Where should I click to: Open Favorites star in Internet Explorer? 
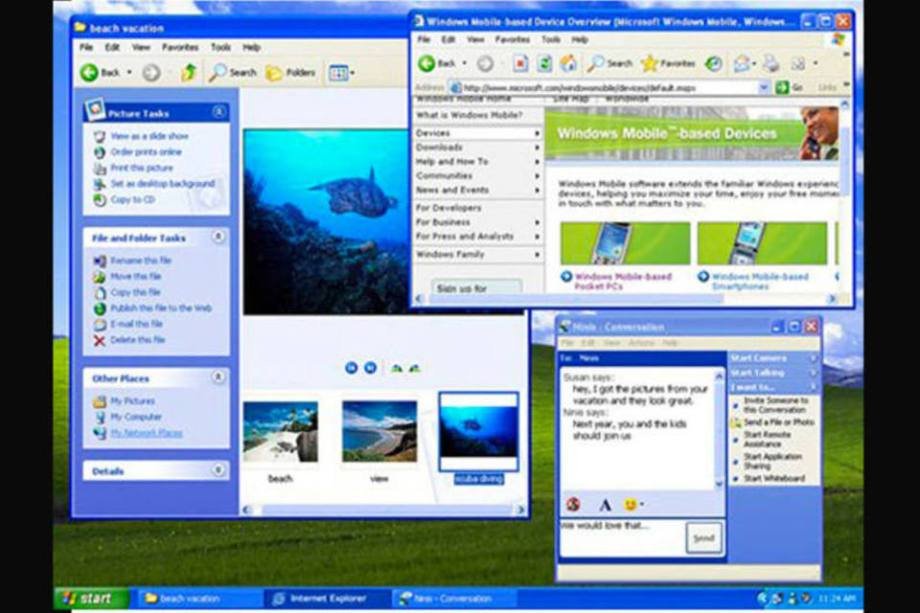(x=668, y=63)
